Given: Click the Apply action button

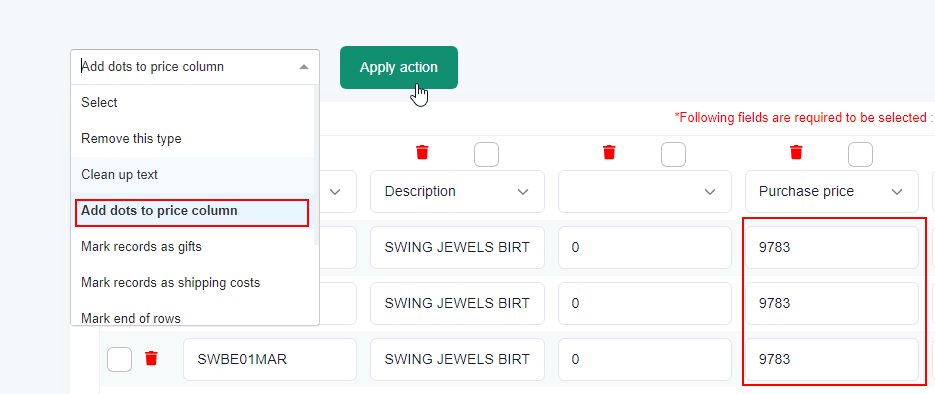Looking at the screenshot, I should click(399, 67).
